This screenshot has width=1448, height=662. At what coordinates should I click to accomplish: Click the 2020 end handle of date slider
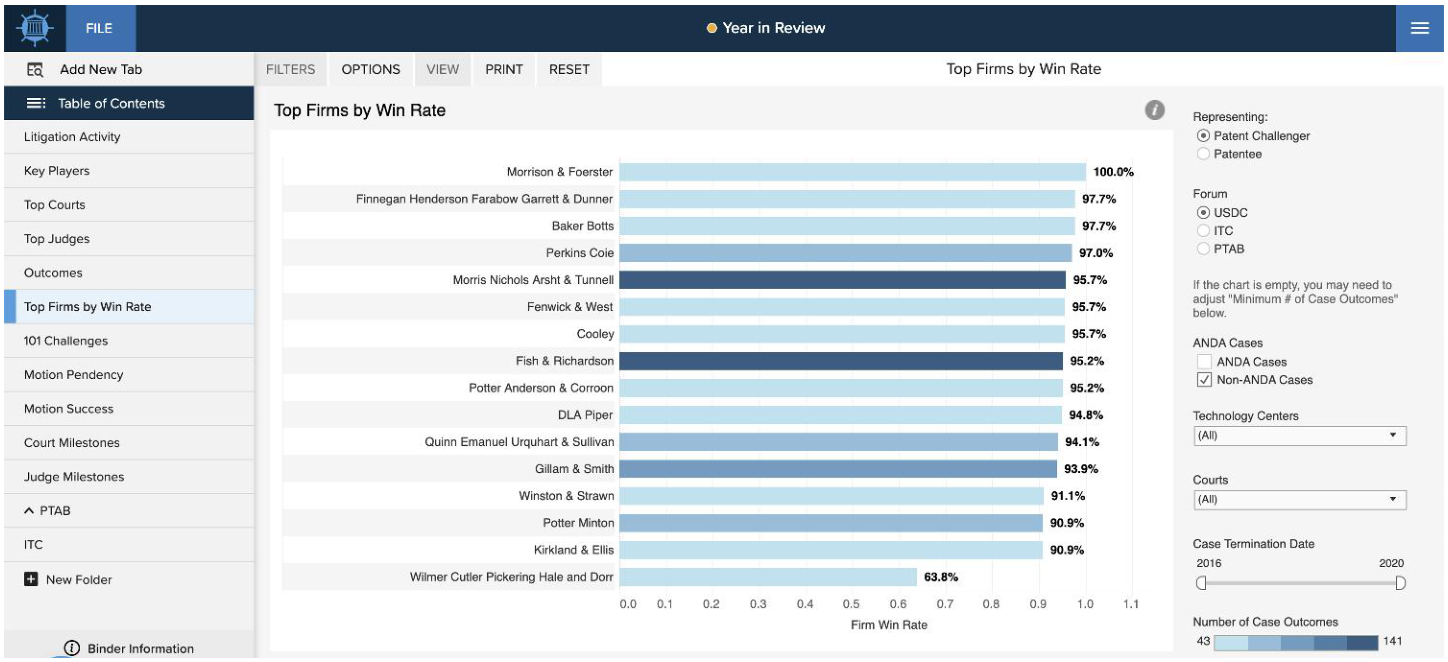(x=1400, y=583)
